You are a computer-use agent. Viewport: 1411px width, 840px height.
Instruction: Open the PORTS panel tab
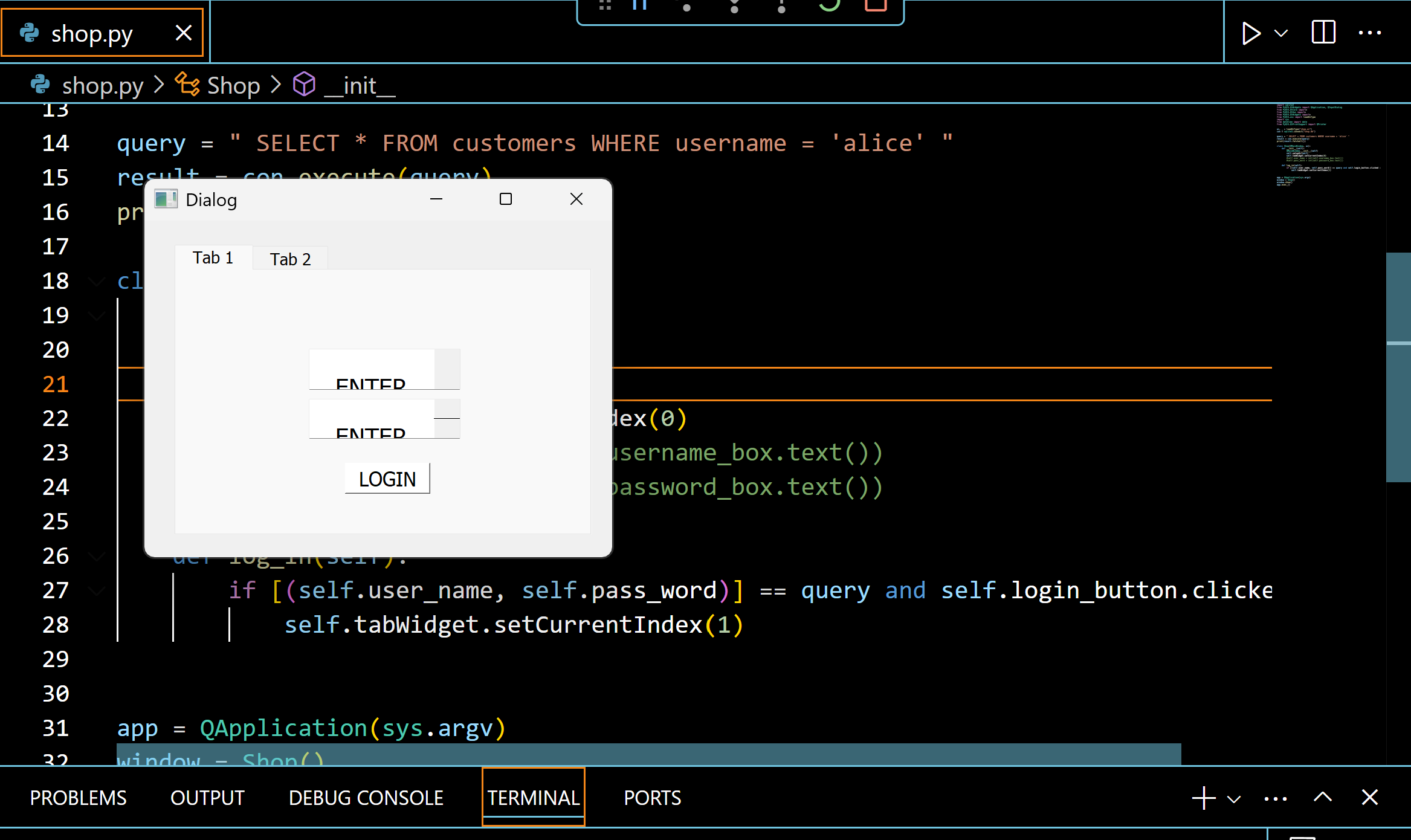653,798
